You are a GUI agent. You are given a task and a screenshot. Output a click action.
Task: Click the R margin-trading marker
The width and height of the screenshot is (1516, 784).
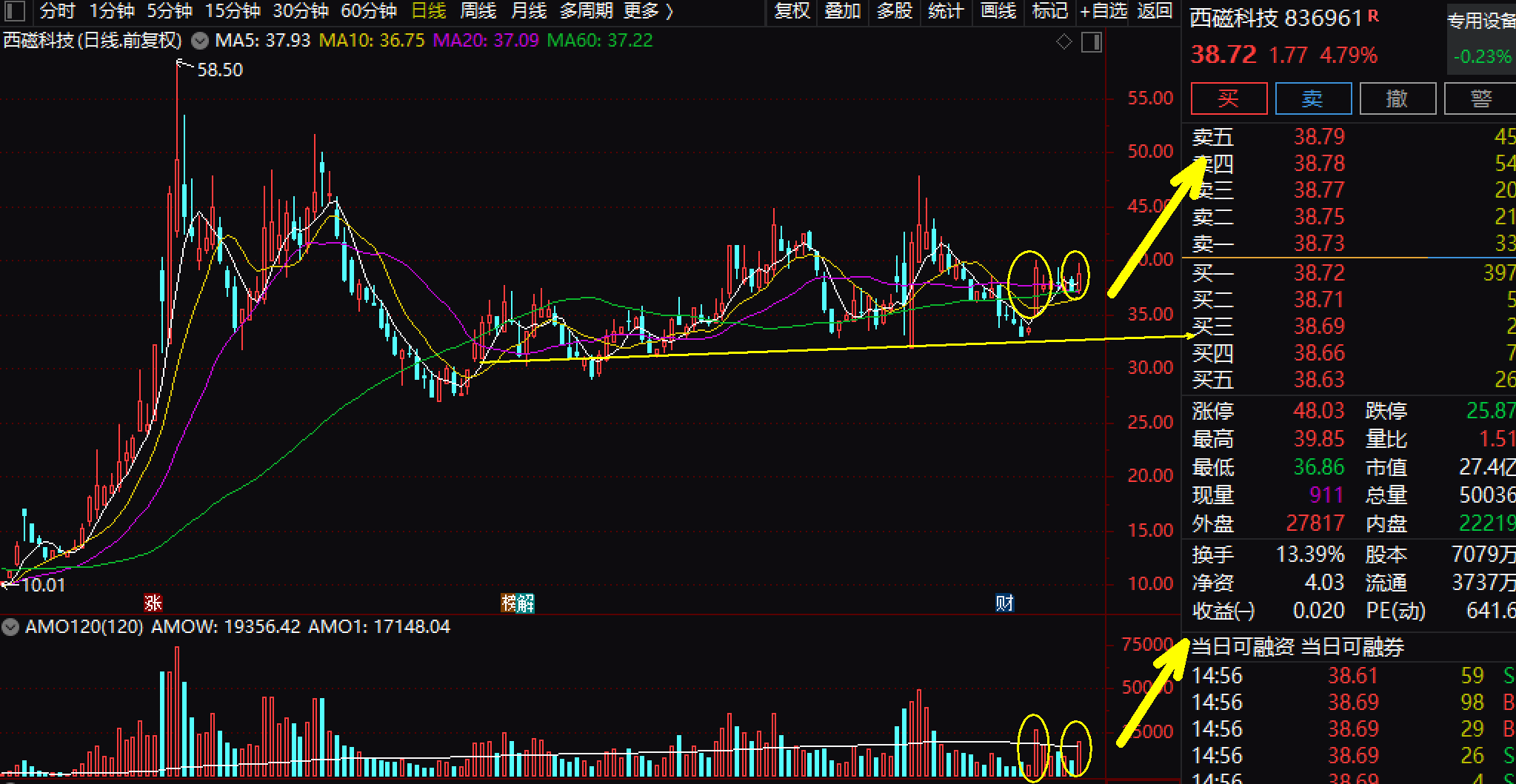(x=1374, y=16)
